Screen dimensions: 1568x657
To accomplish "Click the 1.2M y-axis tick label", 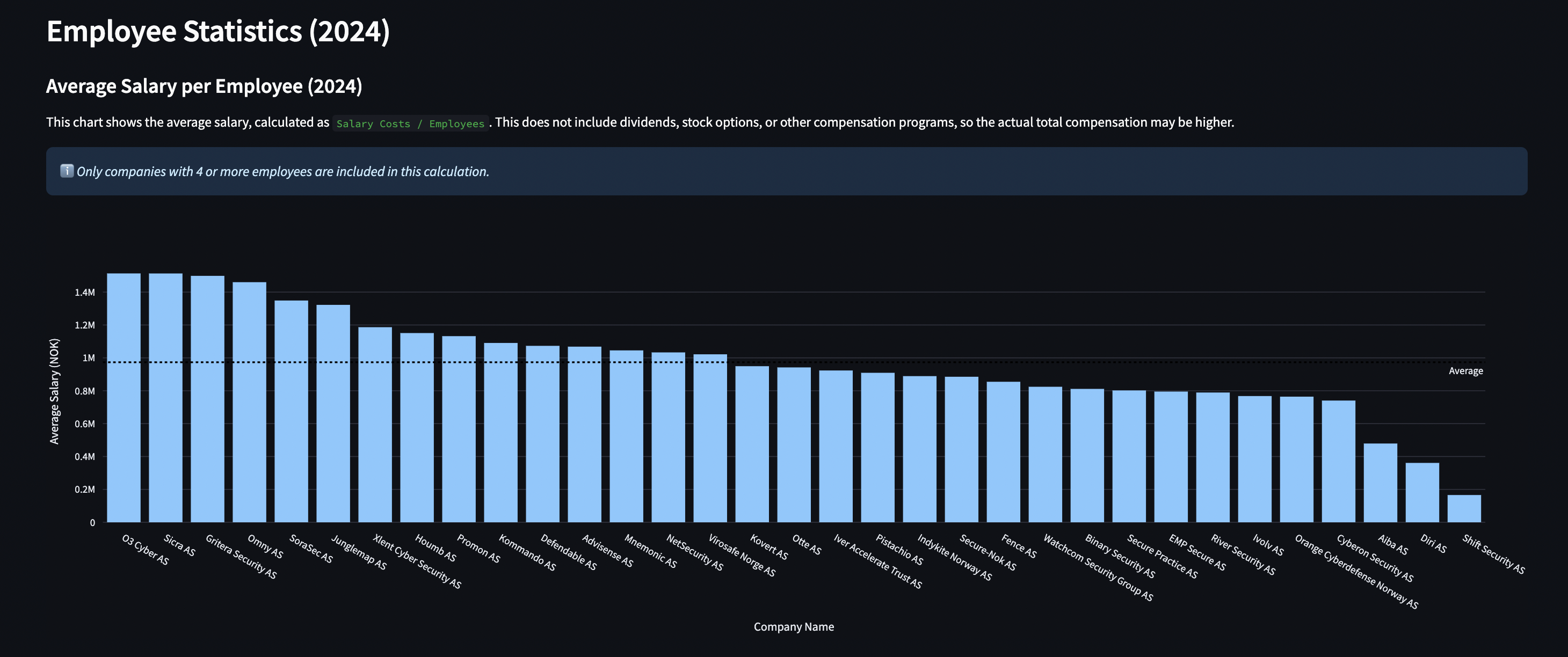I will (85, 325).
